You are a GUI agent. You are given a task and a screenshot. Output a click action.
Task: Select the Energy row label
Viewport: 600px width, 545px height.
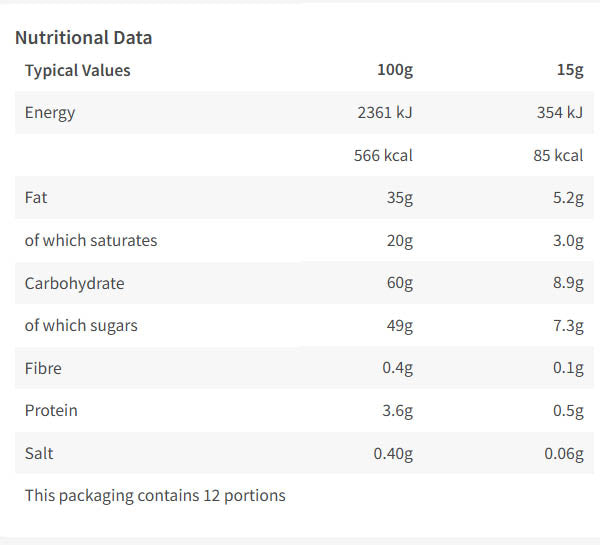point(50,113)
